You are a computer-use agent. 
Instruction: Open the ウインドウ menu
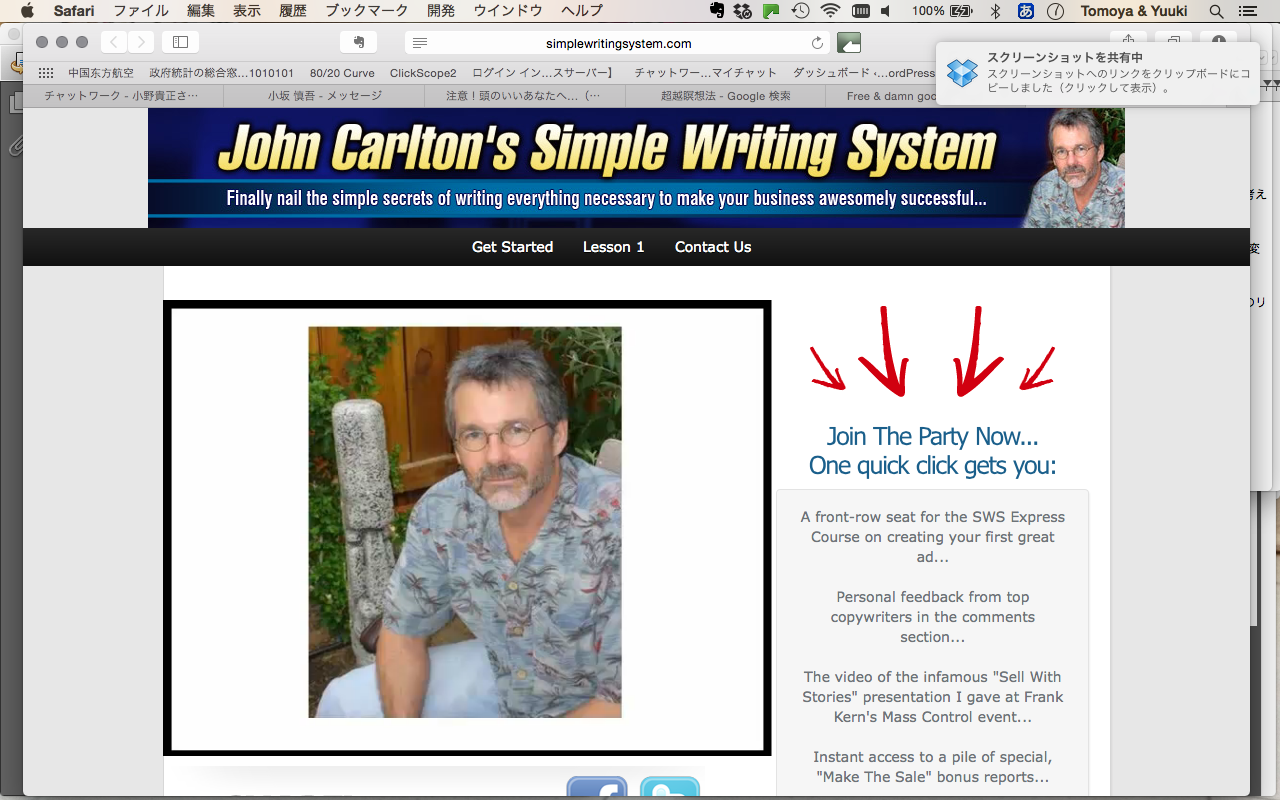point(508,11)
